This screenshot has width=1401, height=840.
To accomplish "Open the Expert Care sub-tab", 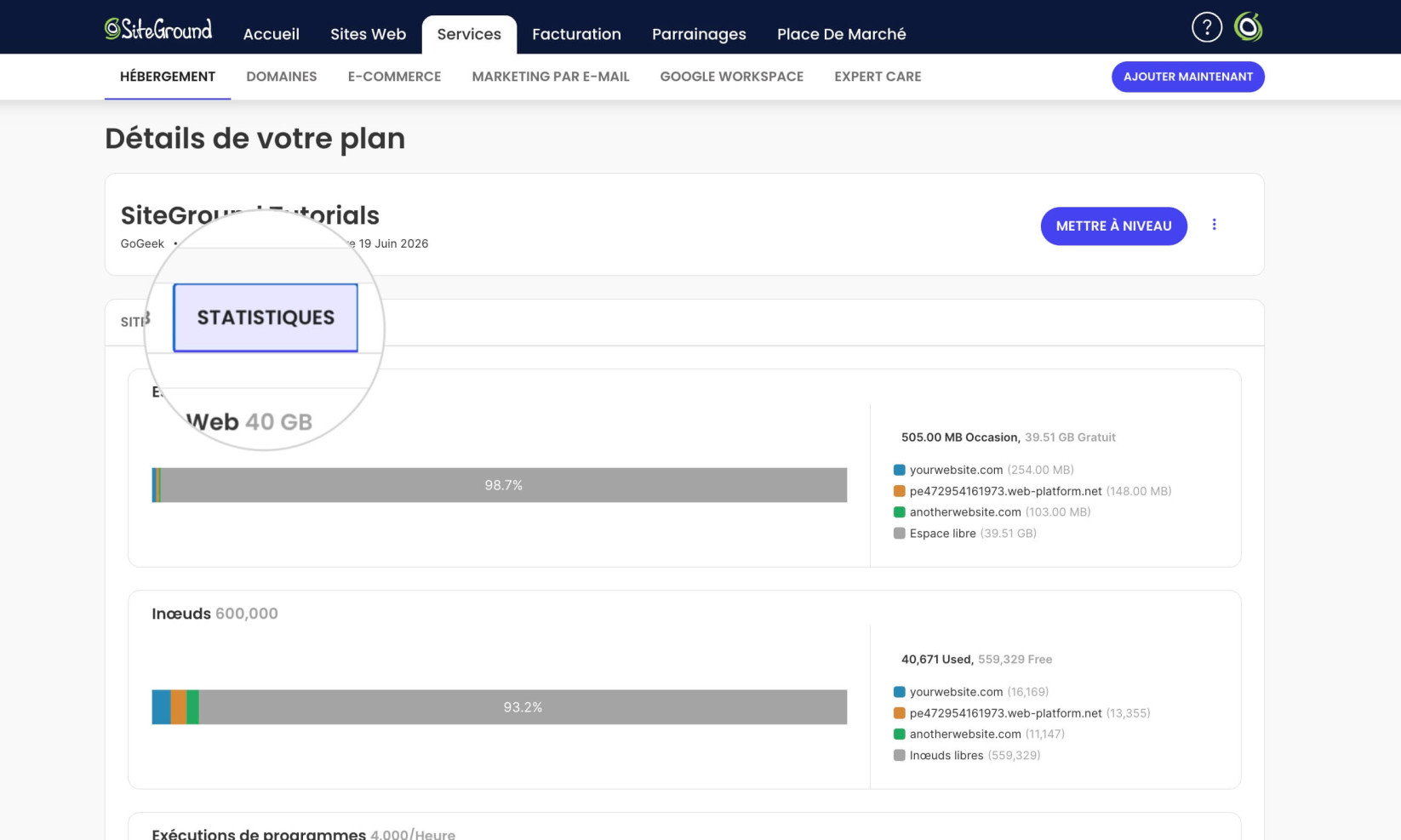I will (878, 77).
